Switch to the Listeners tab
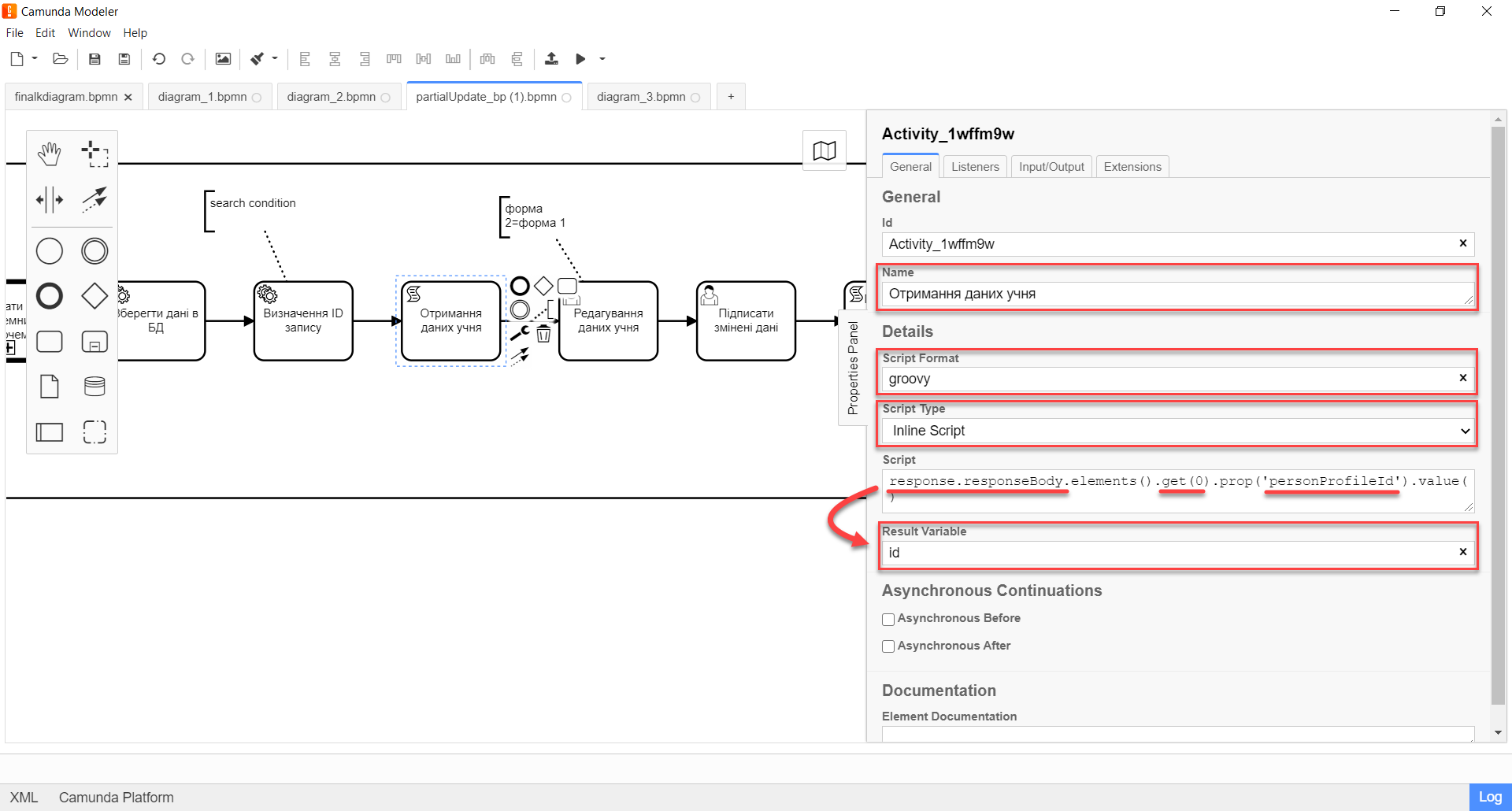 click(x=975, y=167)
